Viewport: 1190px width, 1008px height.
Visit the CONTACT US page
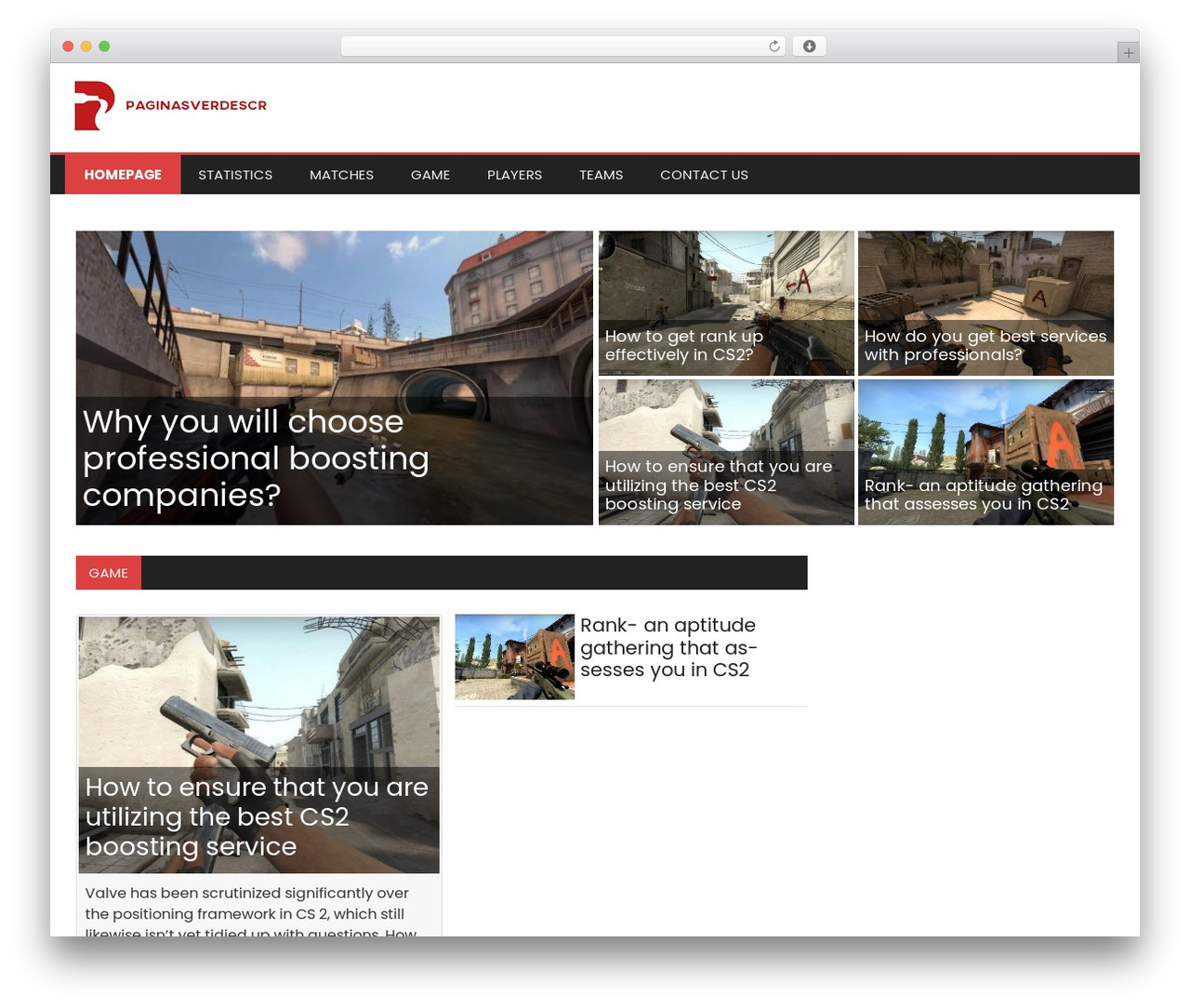(x=704, y=175)
